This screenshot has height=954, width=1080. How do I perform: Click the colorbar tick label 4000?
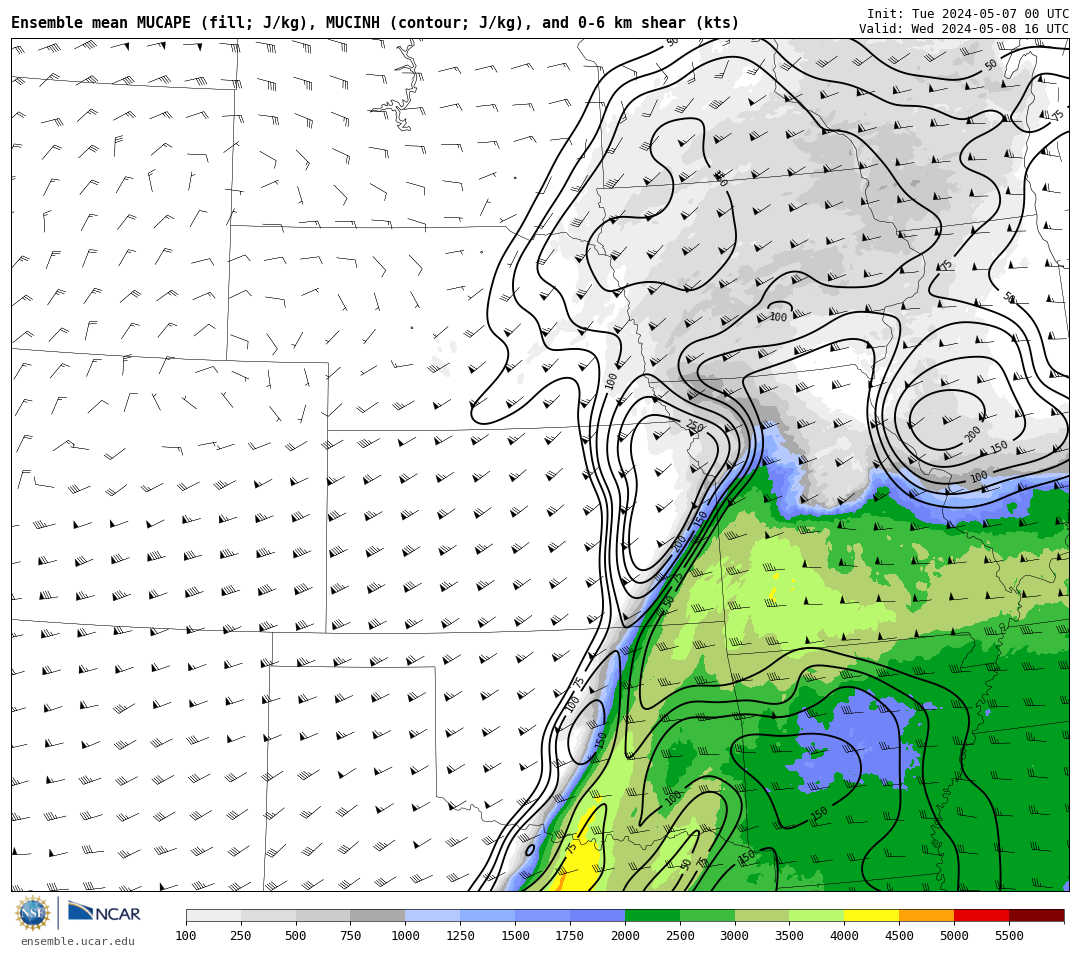(x=844, y=935)
